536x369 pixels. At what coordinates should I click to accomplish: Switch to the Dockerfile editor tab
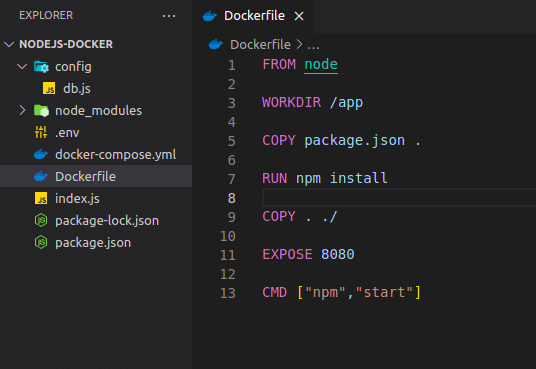[252, 16]
